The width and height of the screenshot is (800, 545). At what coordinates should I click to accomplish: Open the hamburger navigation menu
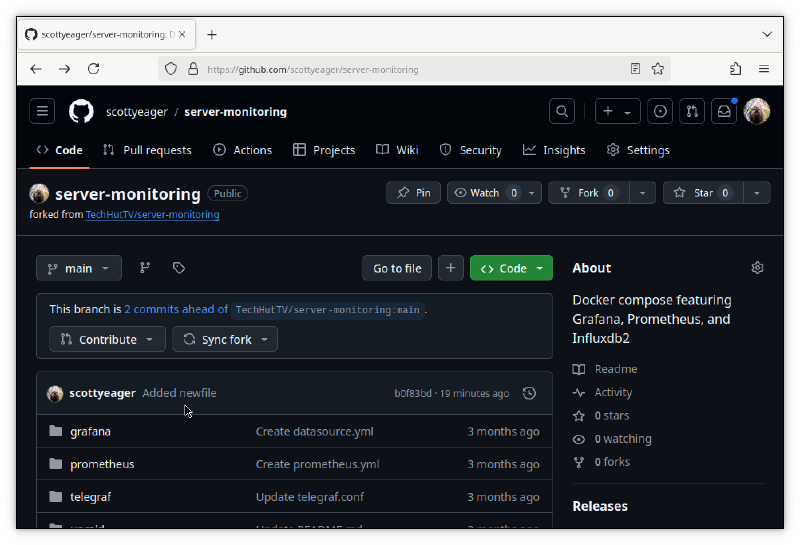point(42,112)
